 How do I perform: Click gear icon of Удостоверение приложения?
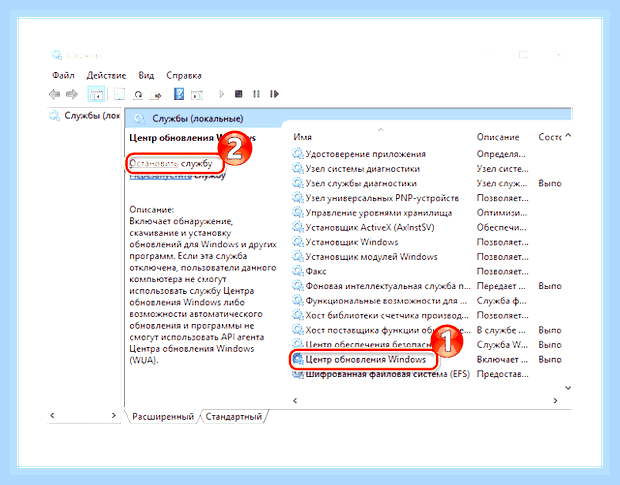[x=298, y=154]
